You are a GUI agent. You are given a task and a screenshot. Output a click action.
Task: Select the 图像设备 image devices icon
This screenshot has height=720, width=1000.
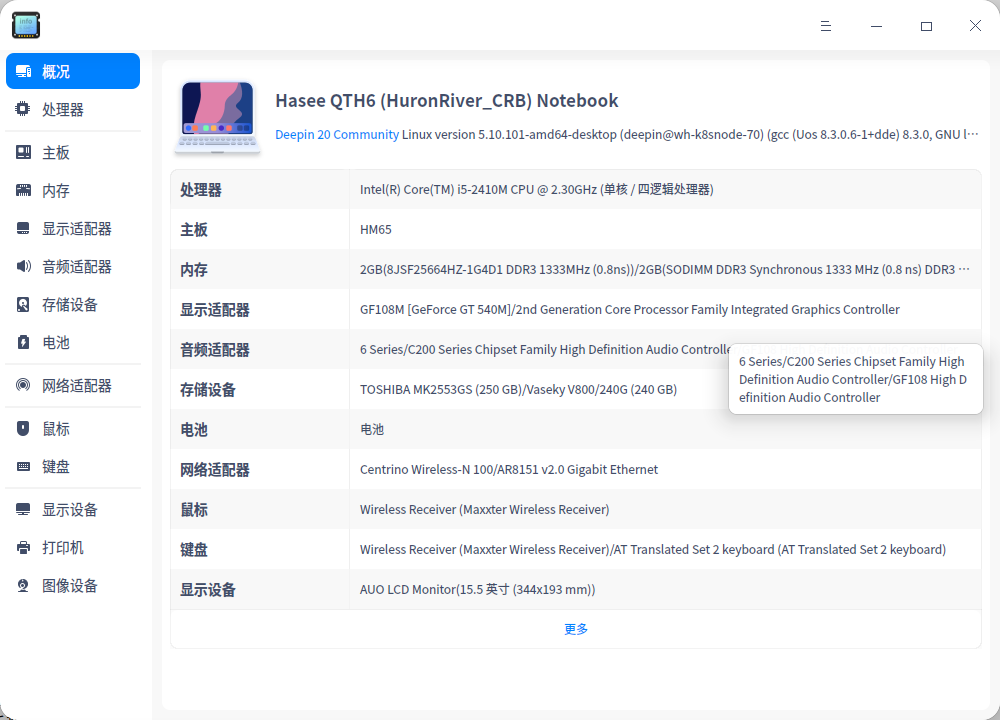click(x=22, y=585)
